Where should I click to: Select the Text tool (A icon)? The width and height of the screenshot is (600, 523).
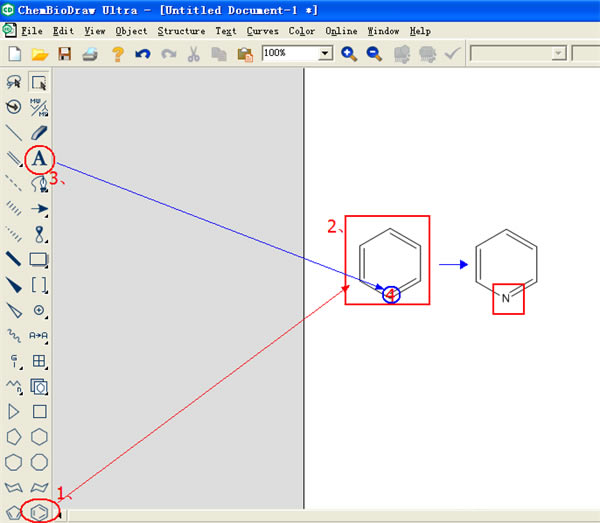coord(39,159)
